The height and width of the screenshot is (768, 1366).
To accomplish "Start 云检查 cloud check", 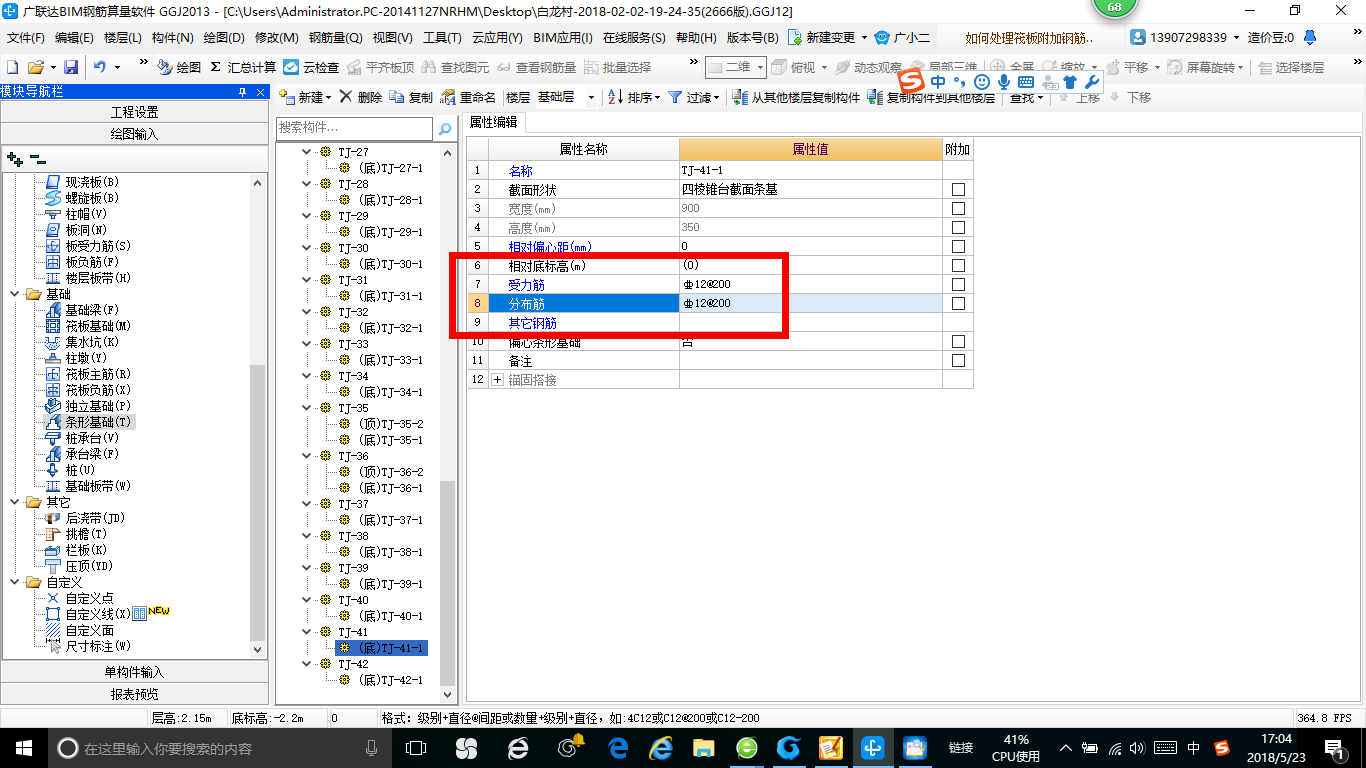I will 311,67.
